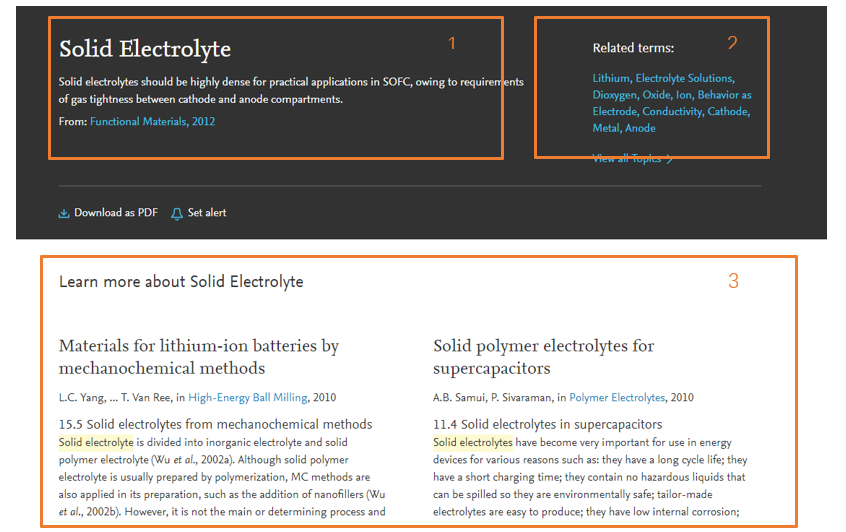Open the Polymer Electrolytes book link
846x532 pixels.
pos(617,398)
